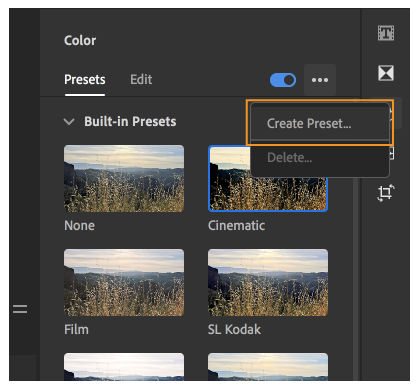418x390 pixels.
Task: Click the hamburger lines icon in left strip
Action: (x=20, y=309)
